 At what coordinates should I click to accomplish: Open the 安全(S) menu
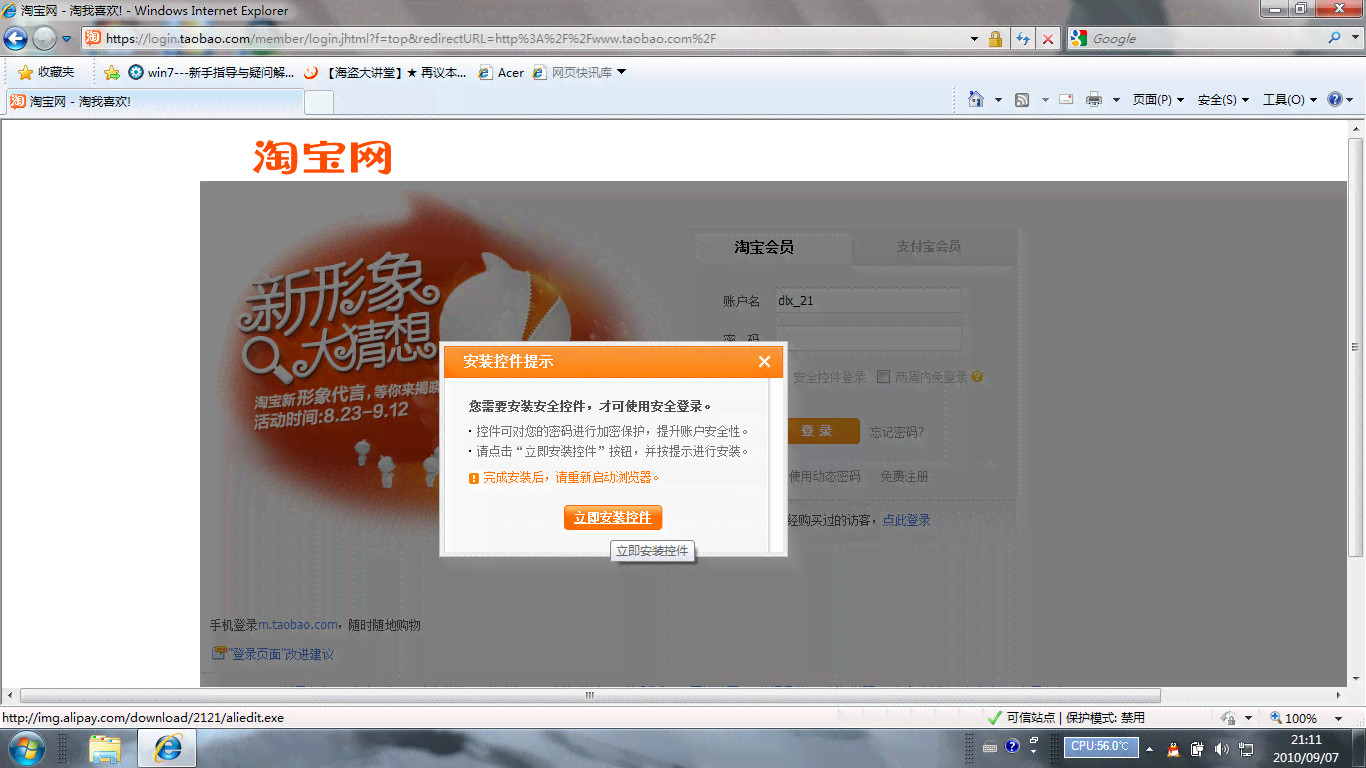1223,100
